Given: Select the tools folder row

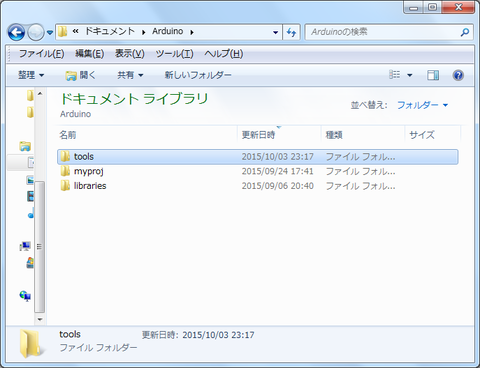Looking at the screenshot, I should [x=258, y=157].
